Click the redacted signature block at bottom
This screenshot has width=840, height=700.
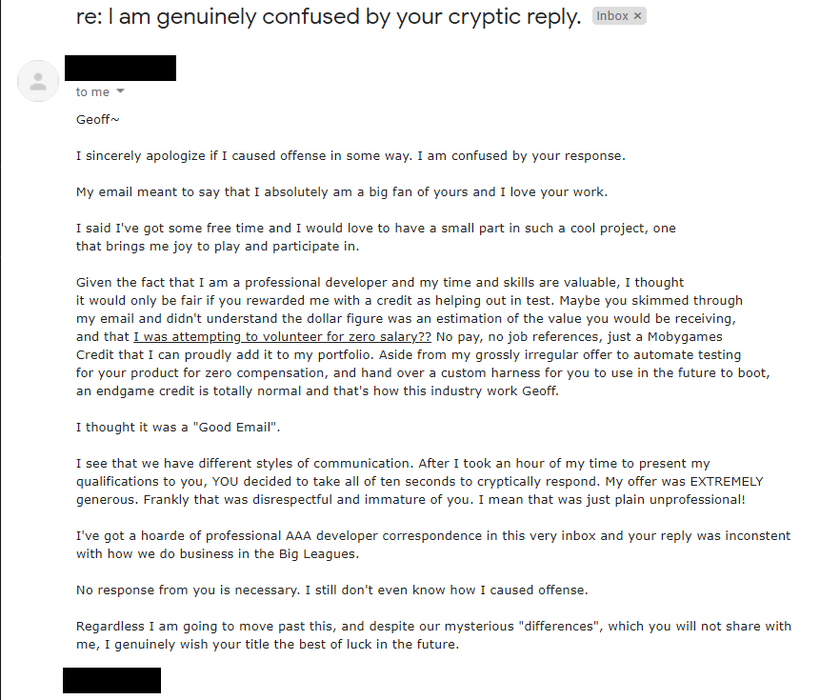pyautogui.click(x=112, y=680)
